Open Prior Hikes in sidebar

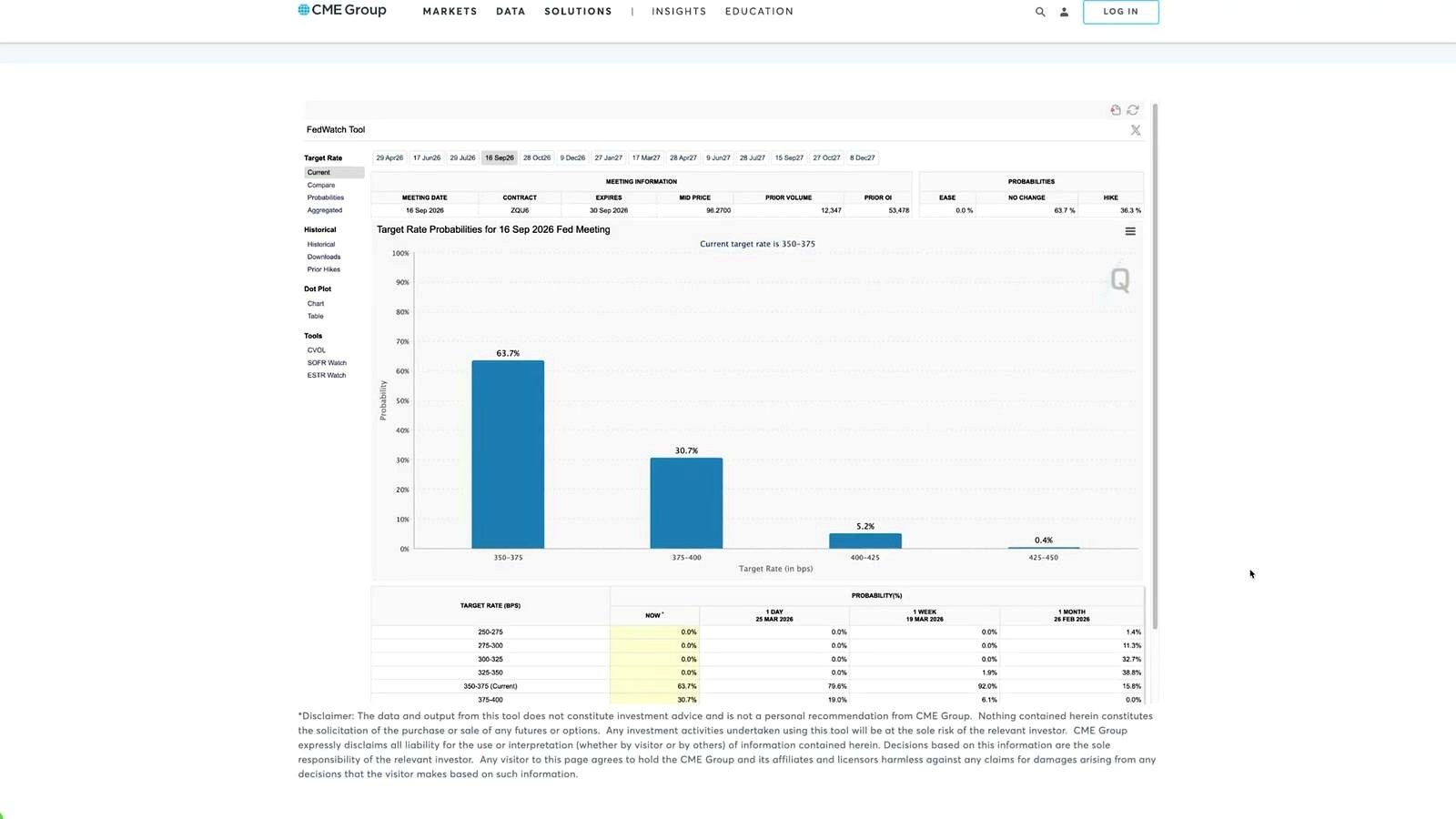pos(324,269)
